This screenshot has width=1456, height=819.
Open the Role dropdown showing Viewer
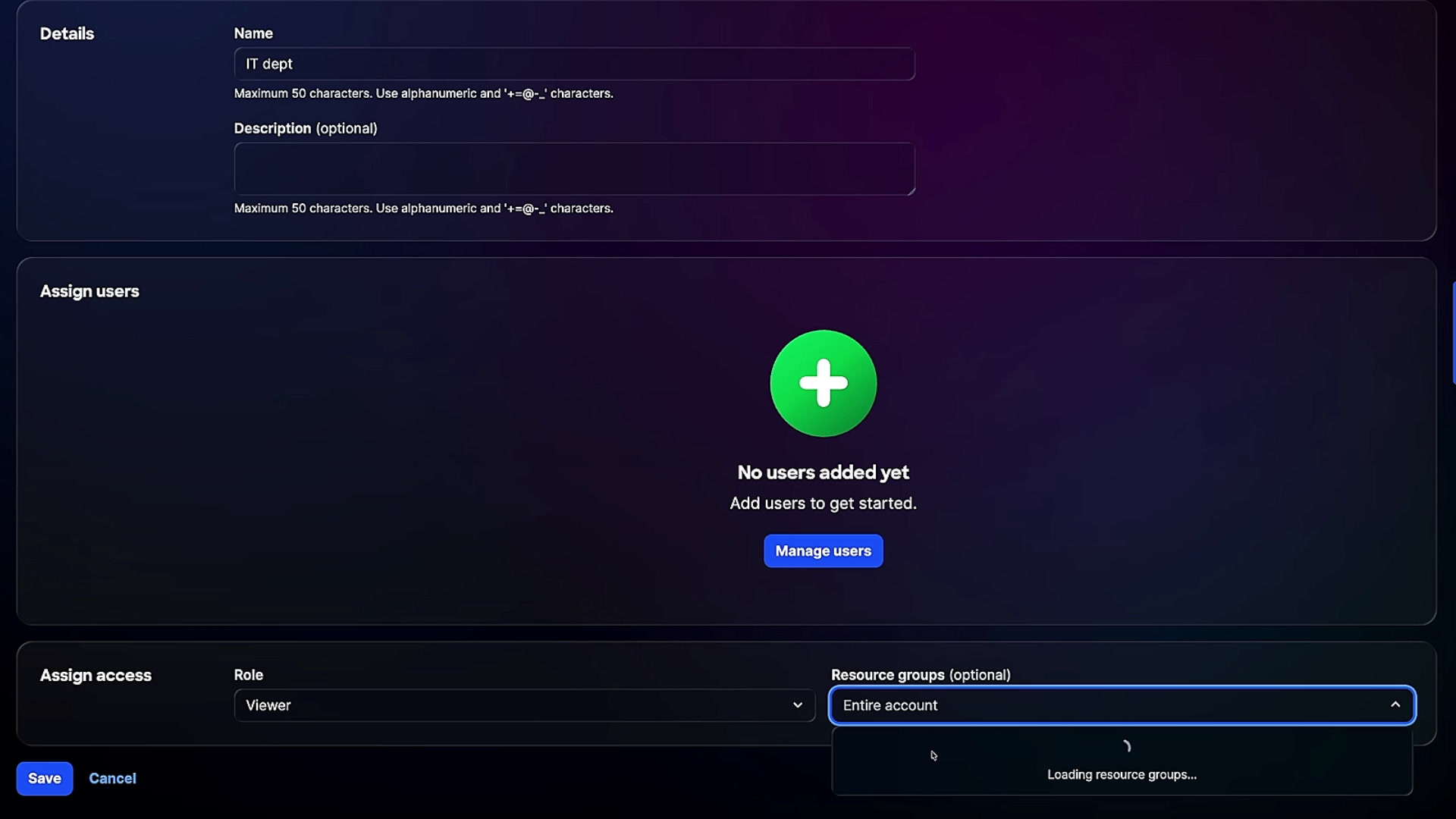[524, 705]
